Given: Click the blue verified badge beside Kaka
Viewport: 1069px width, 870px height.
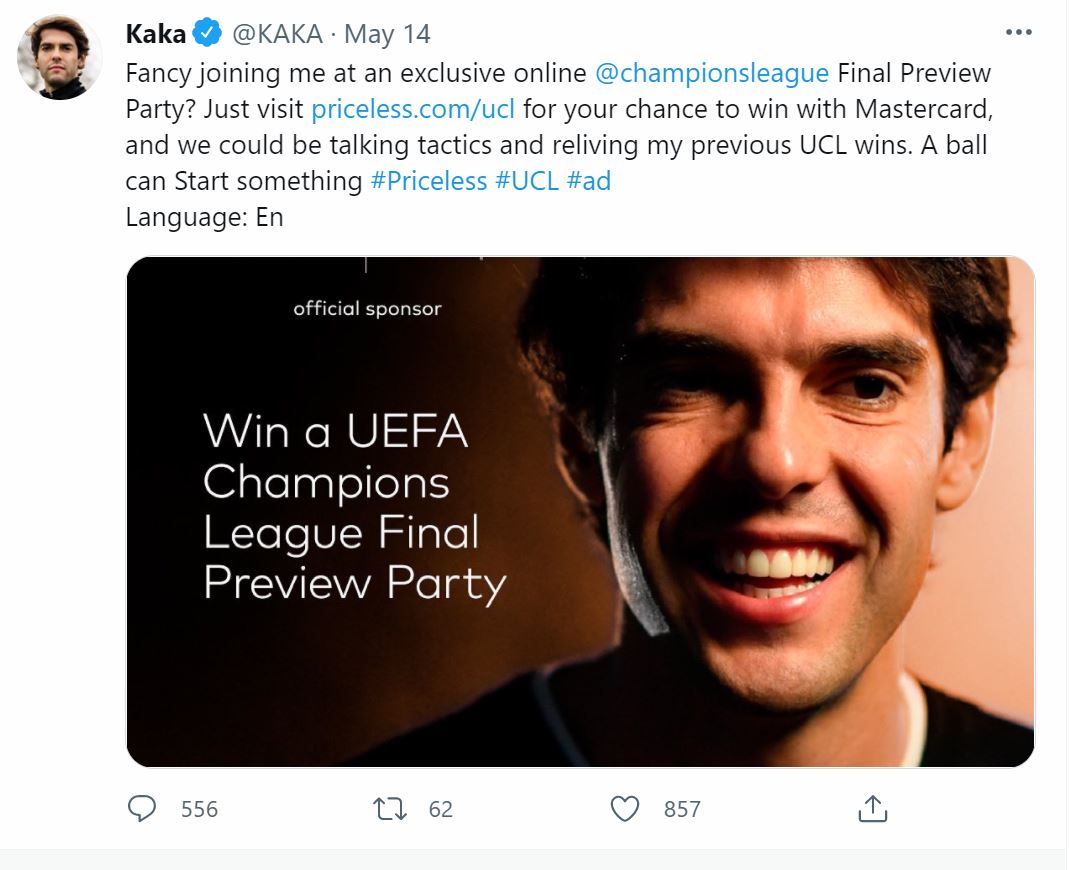Looking at the screenshot, I should click(x=206, y=34).
